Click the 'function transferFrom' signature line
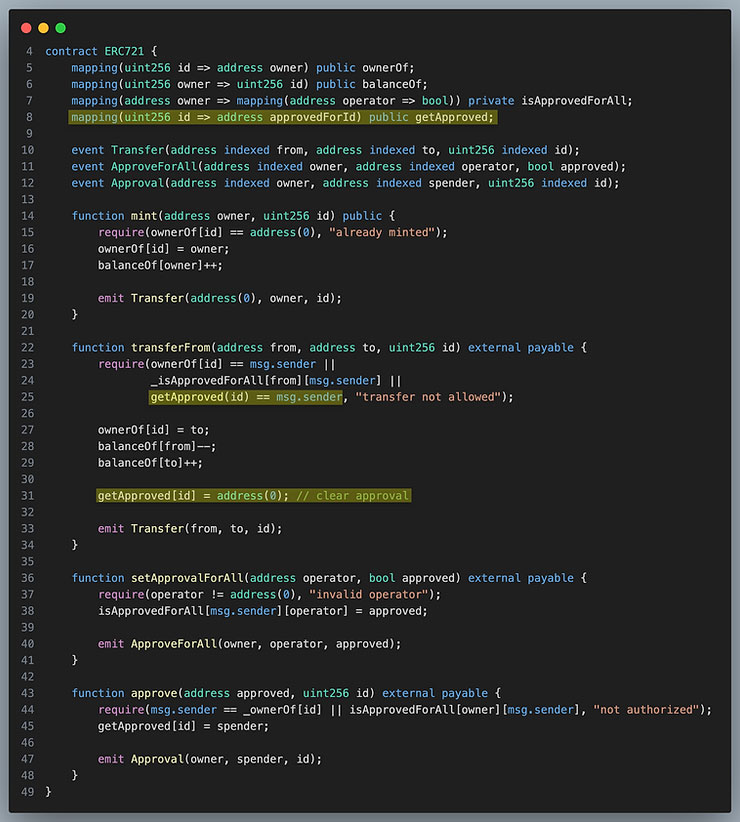The height and width of the screenshot is (822, 740). tap(329, 348)
